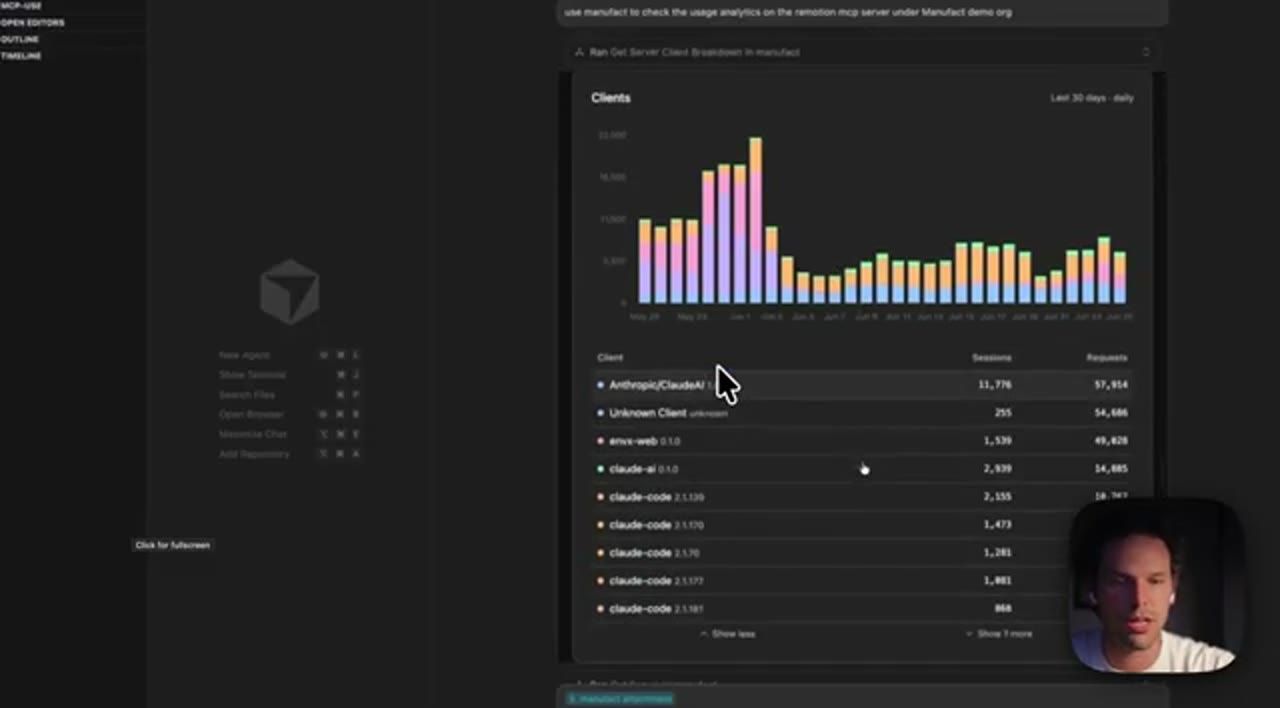Click the color dot for Unknown Client

(600, 413)
